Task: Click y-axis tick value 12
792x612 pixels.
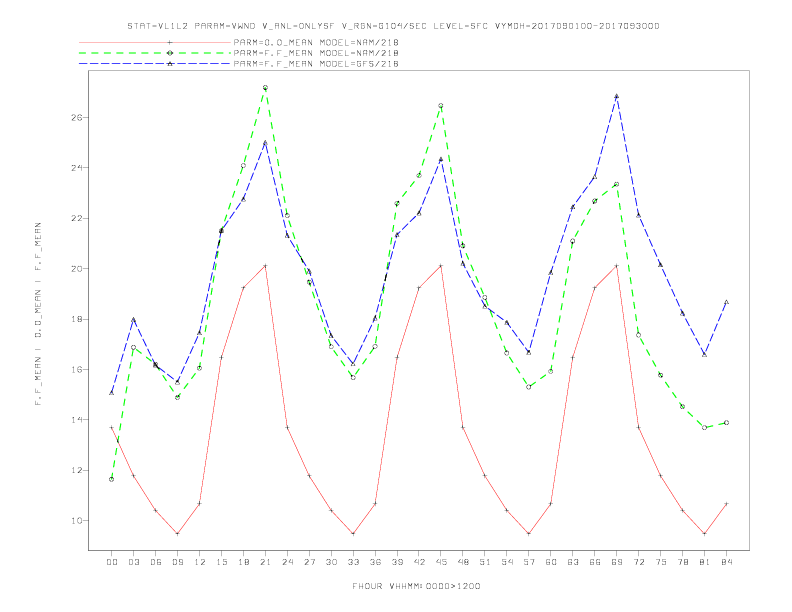Action: coord(76,470)
